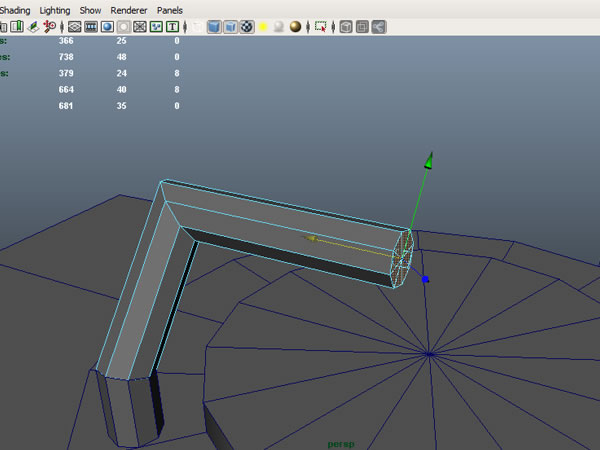
Task: Toggle X-ray display cube icon
Action: (x=345, y=26)
